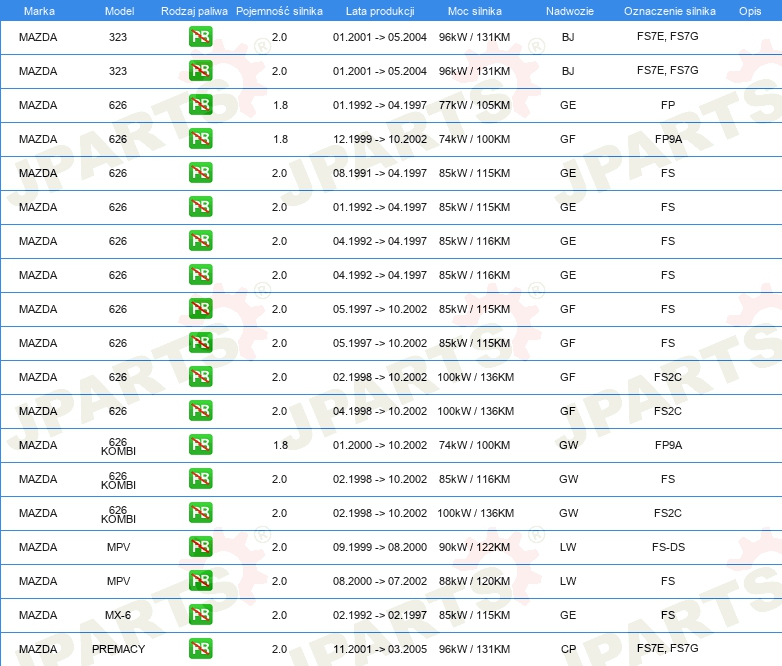Viewport: 782px width, 666px height.
Task: Click the fuel icon in the 626 02.1998 FS2C GF row
Action: [x=200, y=377]
